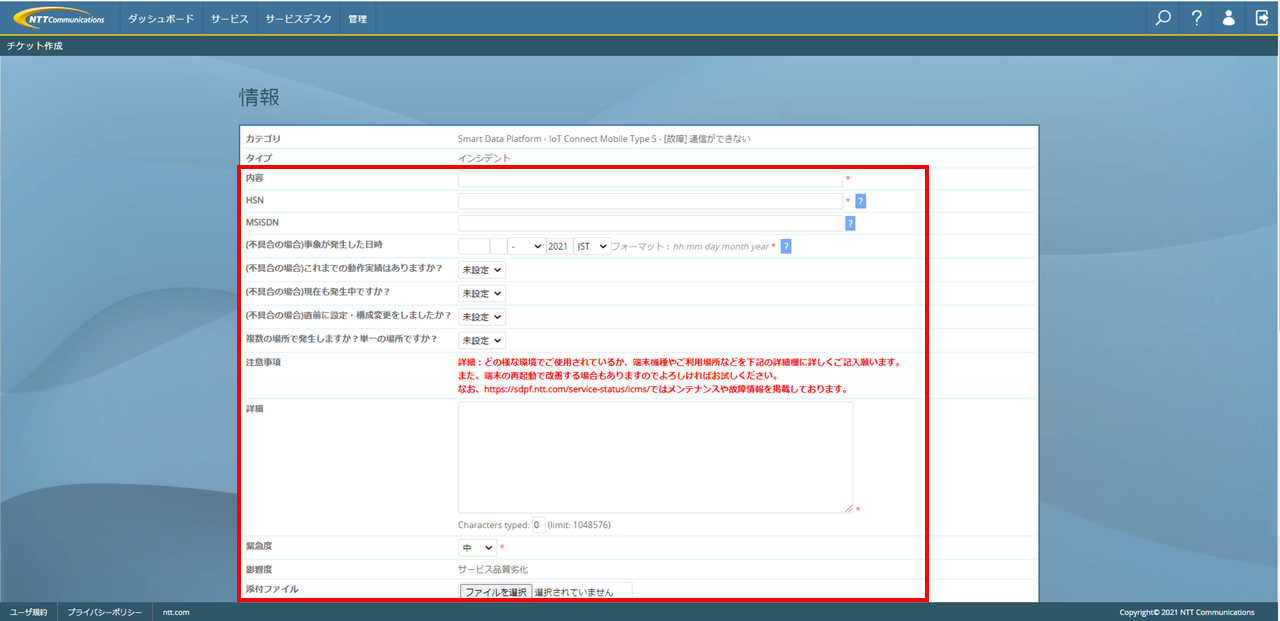Click the NTT Communications logo

pyautogui.click(x=60, y=19)
